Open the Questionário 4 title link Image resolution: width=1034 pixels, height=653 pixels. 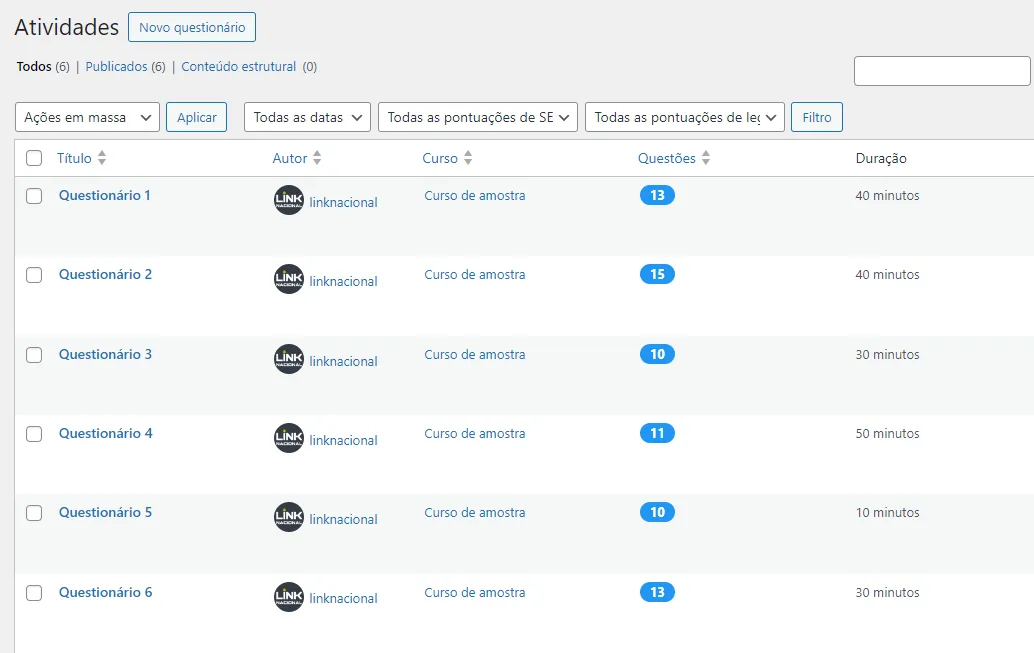pyautogui.click(x=105, y=433)
